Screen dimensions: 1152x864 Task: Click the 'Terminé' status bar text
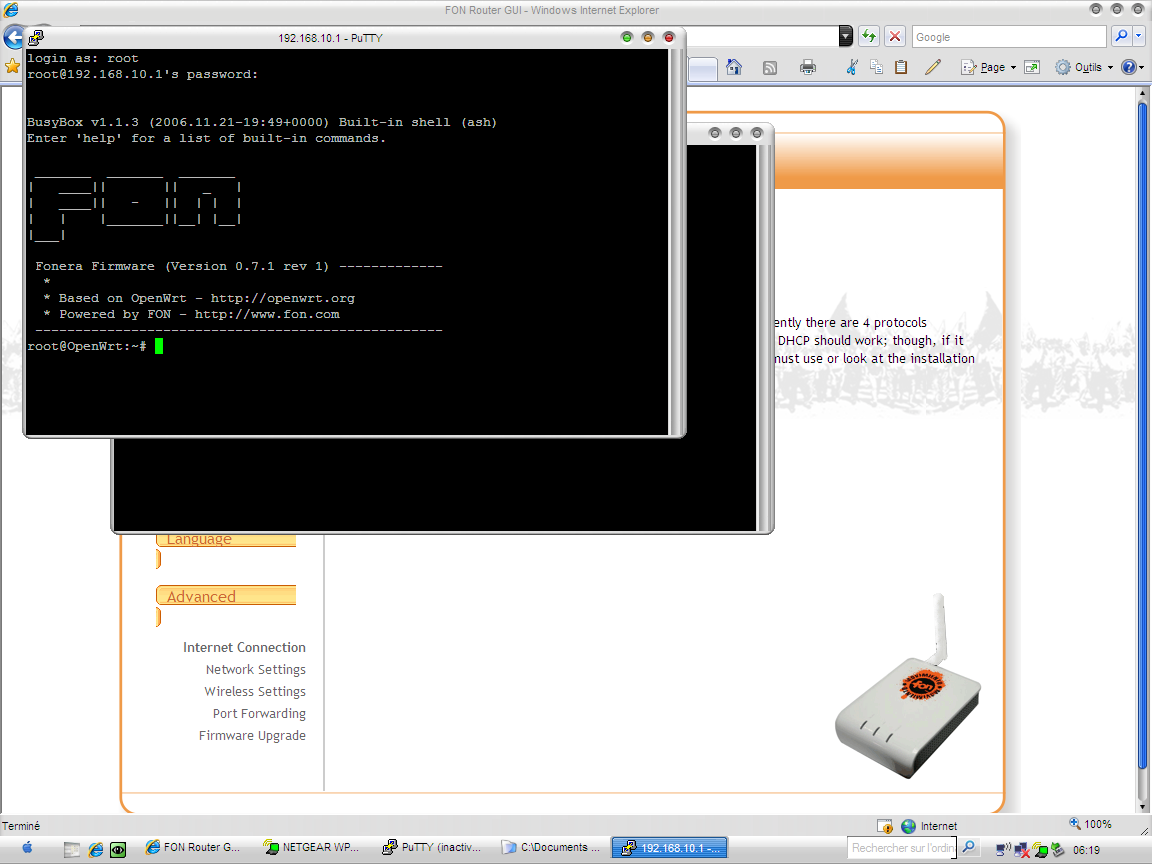click(21, 826)
